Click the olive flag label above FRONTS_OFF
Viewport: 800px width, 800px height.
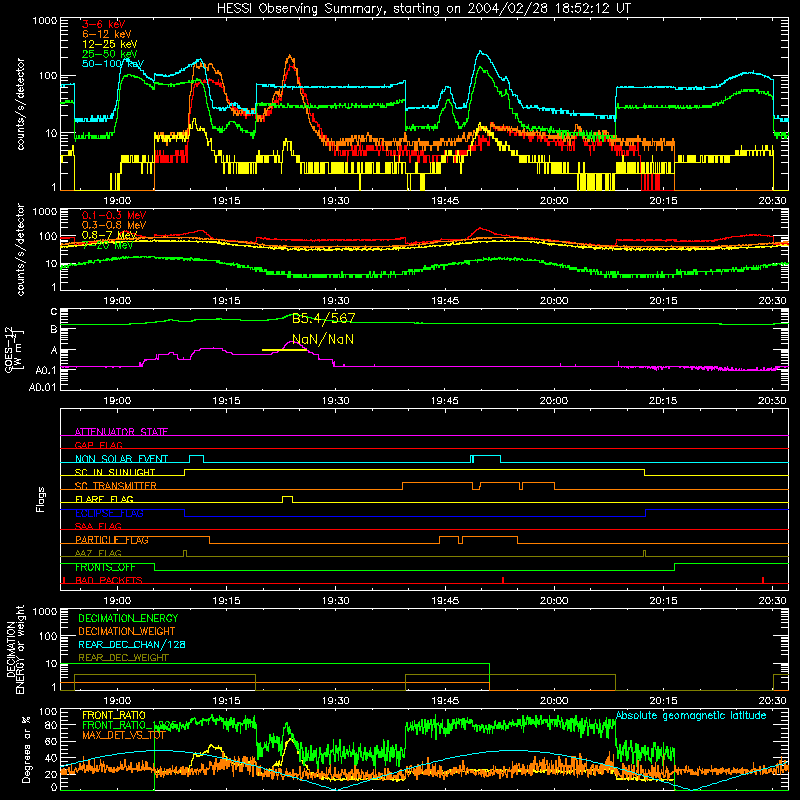point(98,553)
